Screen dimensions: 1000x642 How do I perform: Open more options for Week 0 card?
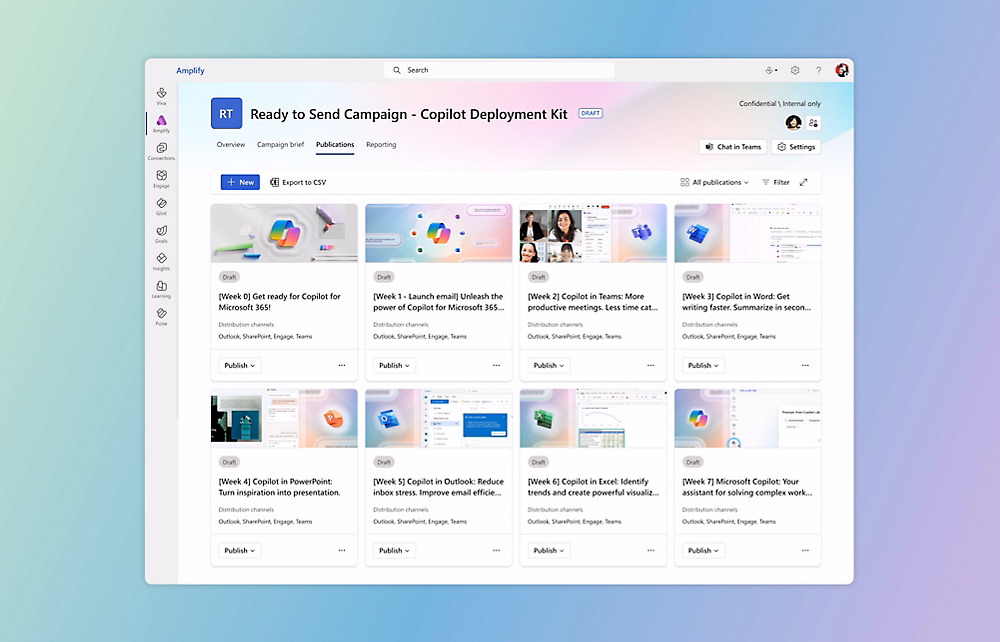tap(342, 365)
